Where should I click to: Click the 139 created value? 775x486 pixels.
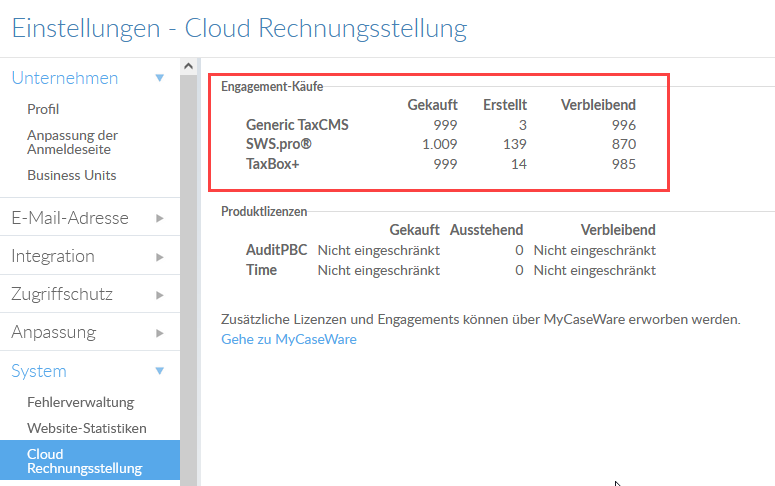click(x=515, y=144)
